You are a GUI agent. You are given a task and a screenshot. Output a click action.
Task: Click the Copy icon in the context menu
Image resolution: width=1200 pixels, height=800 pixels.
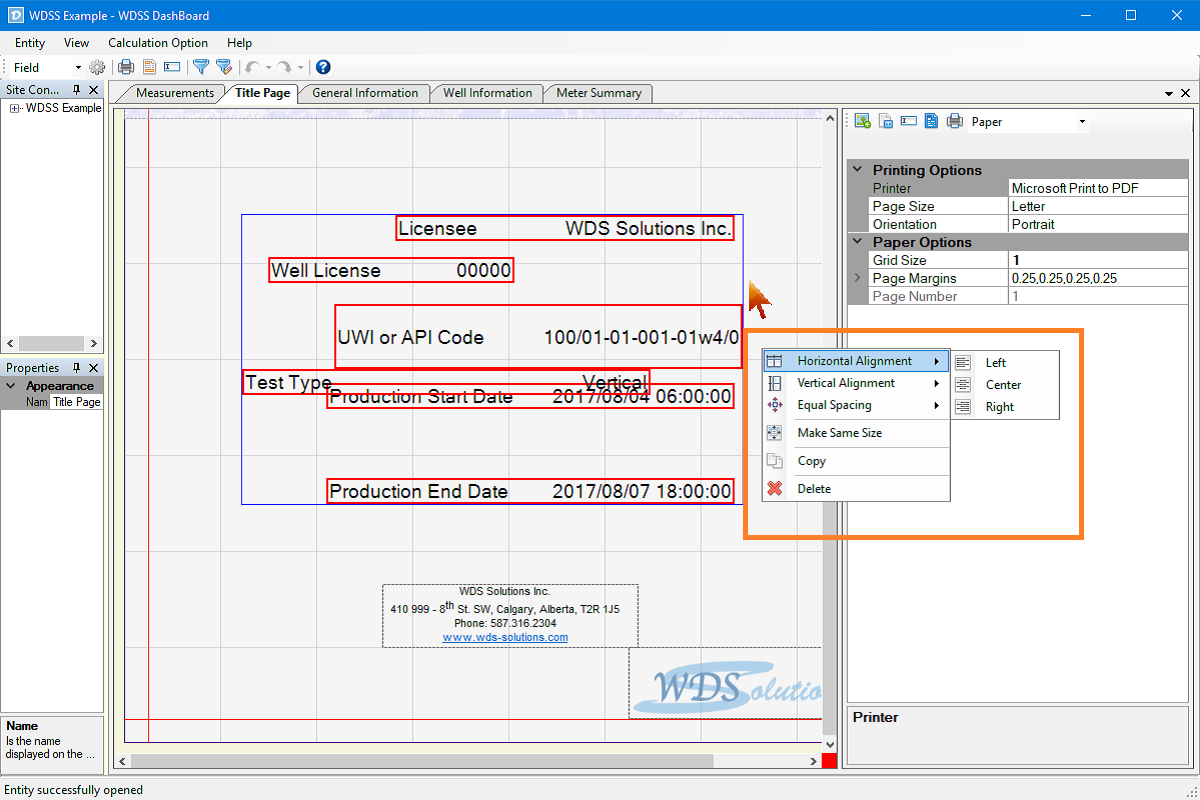click(775, 461)
